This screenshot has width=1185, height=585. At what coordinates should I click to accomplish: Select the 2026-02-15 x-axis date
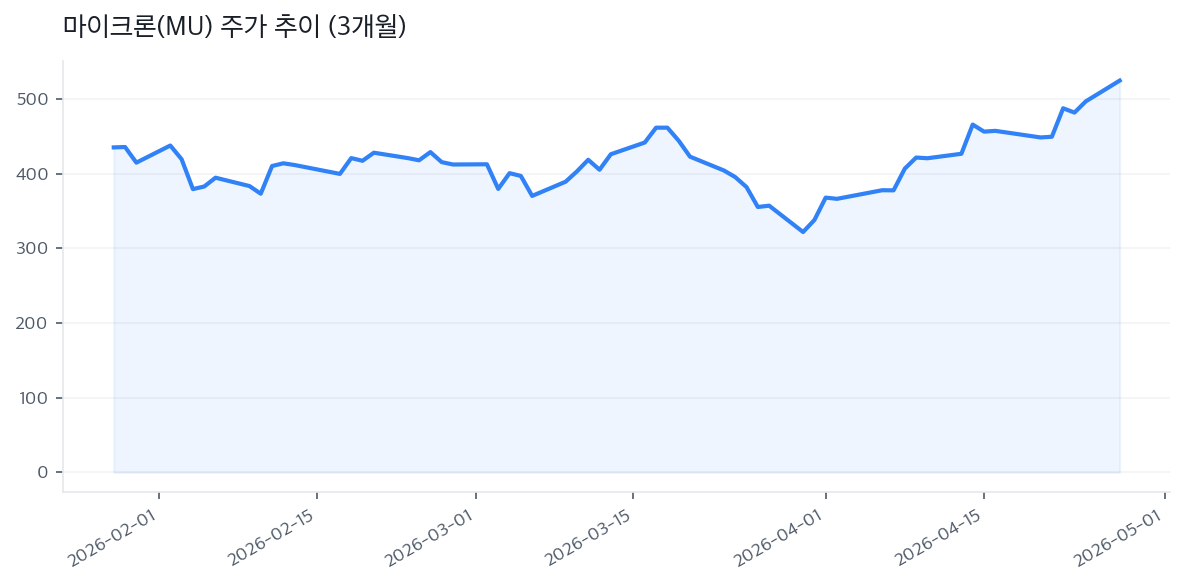(272, 538)
